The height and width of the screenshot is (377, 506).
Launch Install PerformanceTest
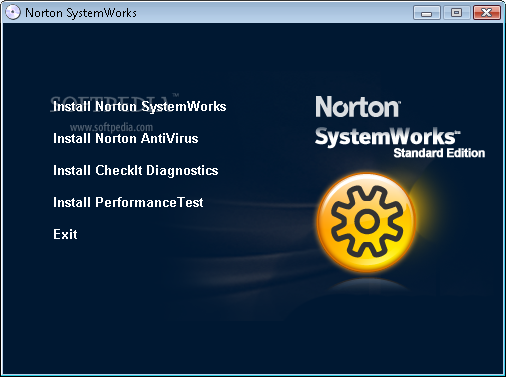tap(128, 202)
